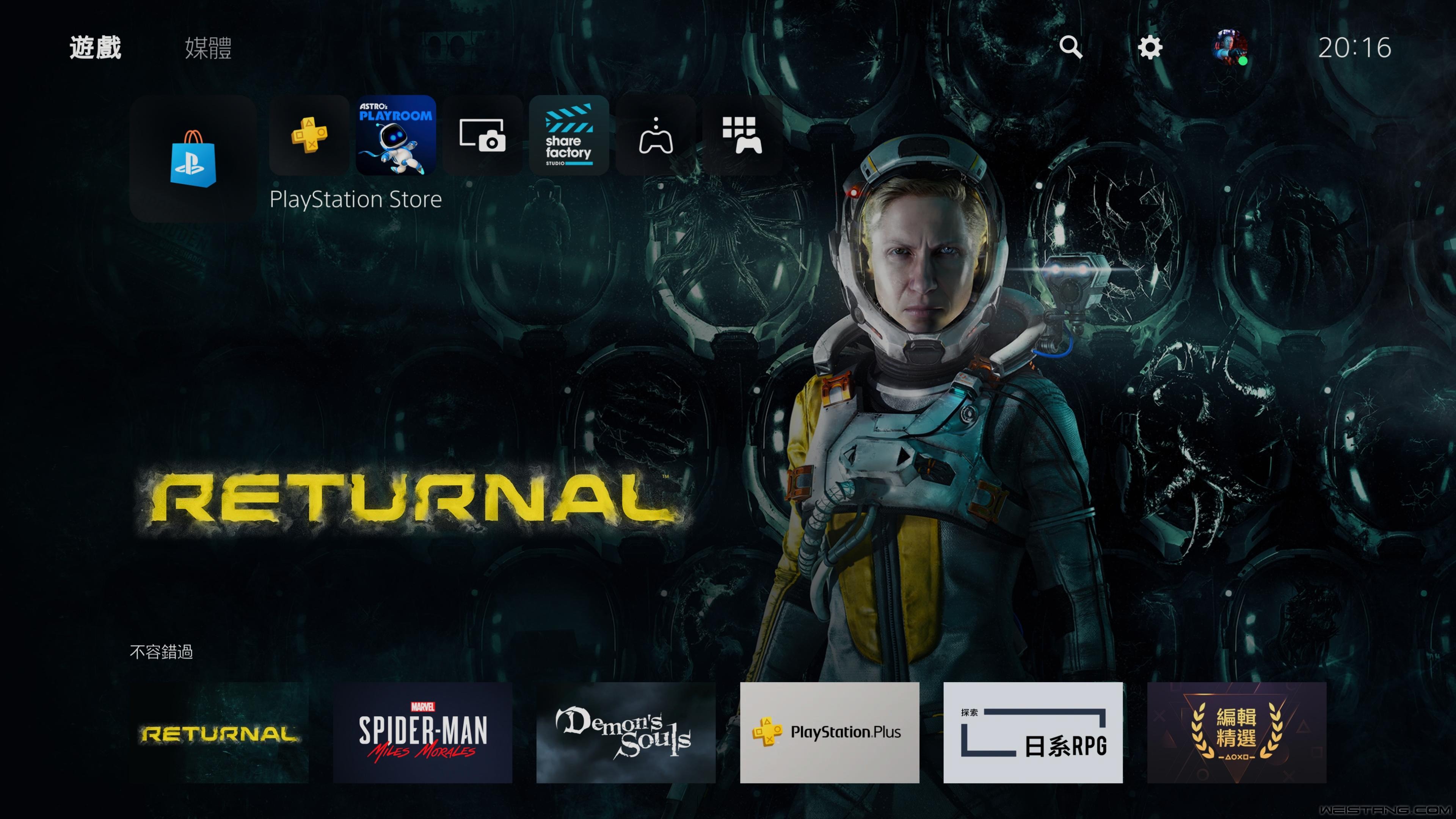Image resolution: width=1456 pixels, height=819 pixels.
Task: Open search with the magnifier icon
Action: coord(1070,47)
